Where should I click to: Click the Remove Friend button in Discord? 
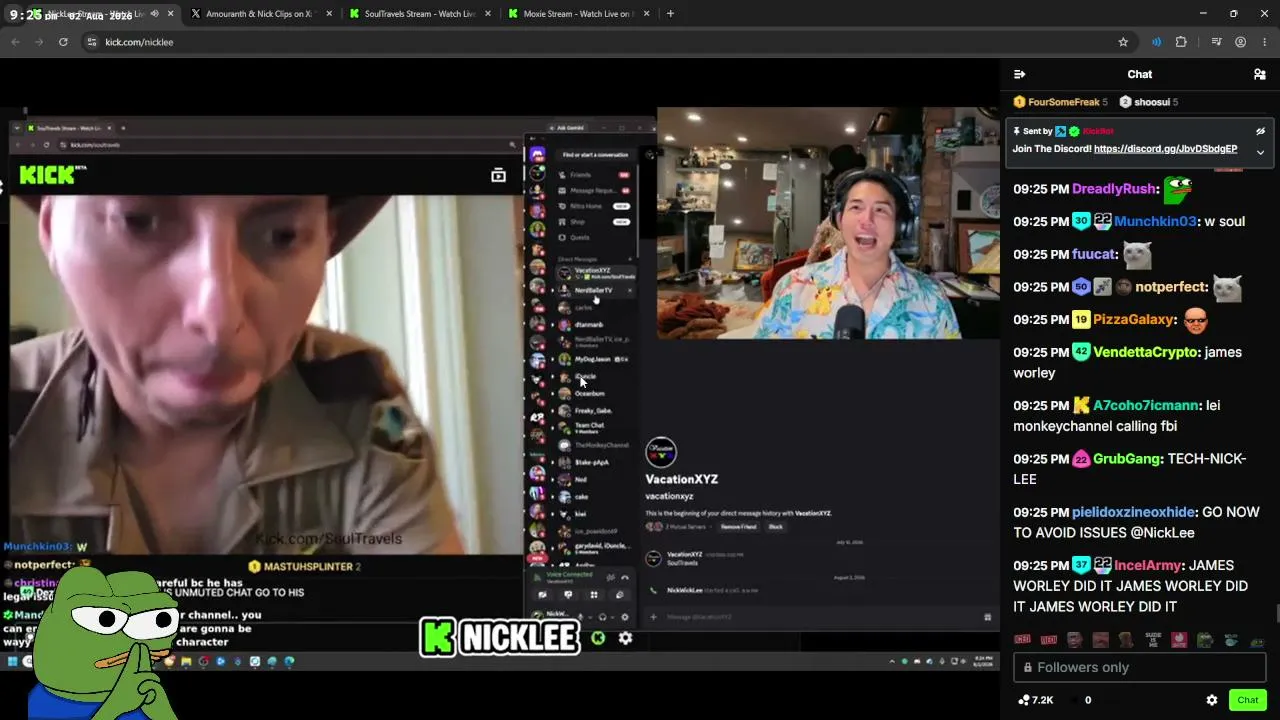coord(738,527)
